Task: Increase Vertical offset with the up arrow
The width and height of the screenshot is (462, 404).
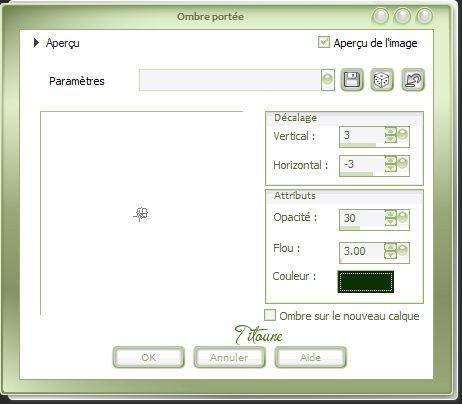Action: (x=391, y=131)
